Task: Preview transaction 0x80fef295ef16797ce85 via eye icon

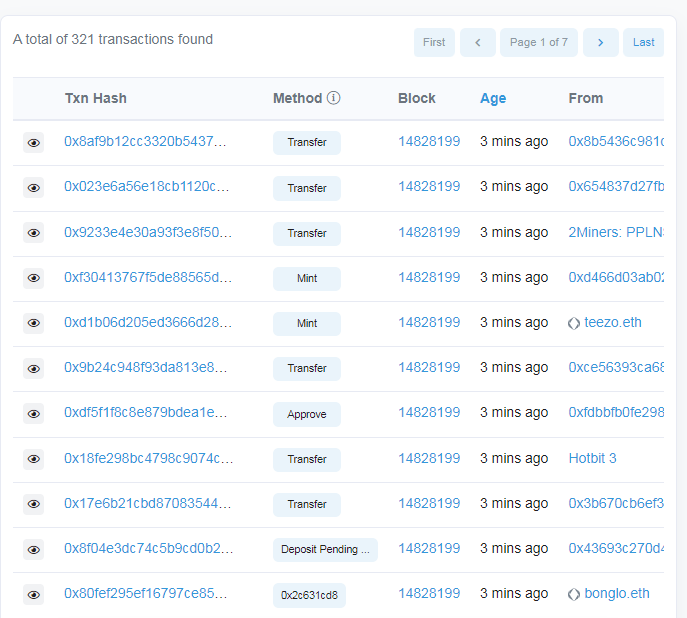Action: [33, 595]
